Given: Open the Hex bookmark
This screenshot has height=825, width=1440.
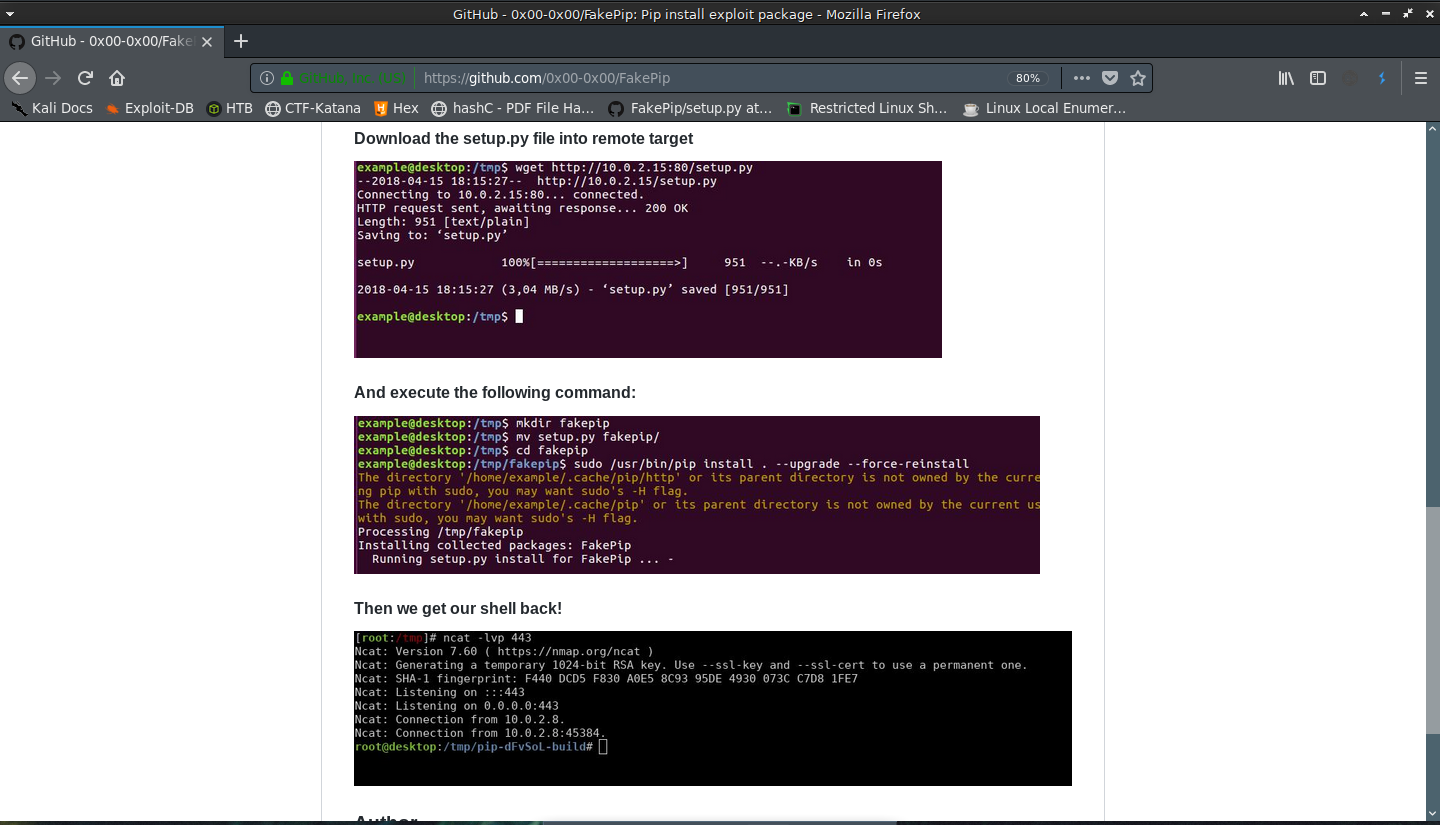Looking at the screenshot, I should [396, 108].
